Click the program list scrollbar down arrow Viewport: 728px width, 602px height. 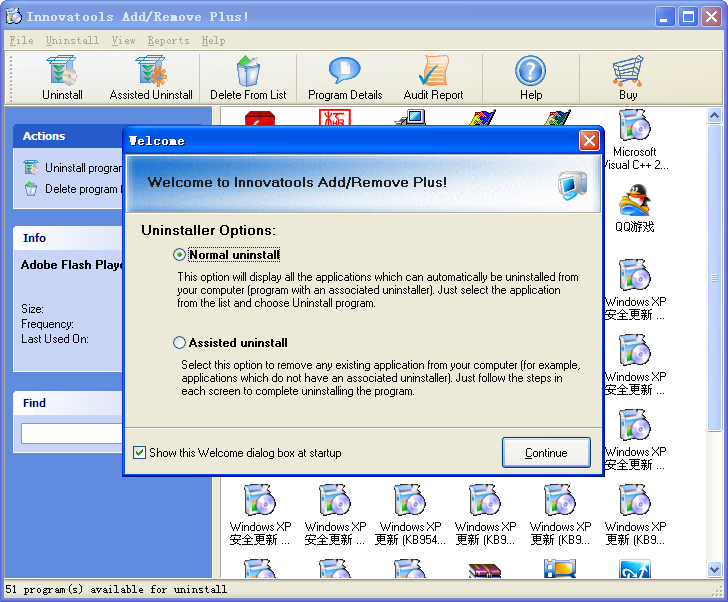point(715,570)
